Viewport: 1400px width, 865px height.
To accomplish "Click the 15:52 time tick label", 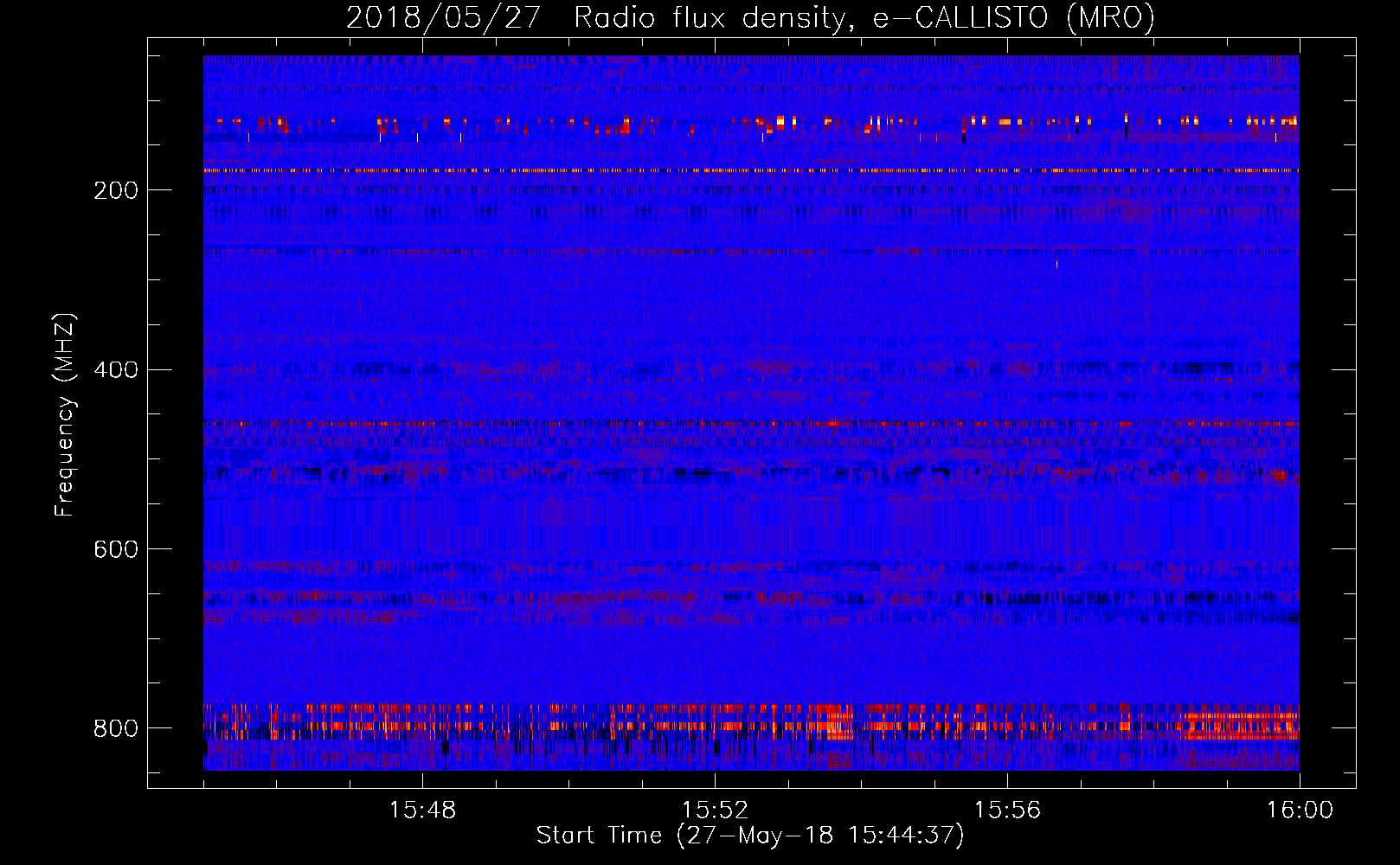I will (715, 811).
